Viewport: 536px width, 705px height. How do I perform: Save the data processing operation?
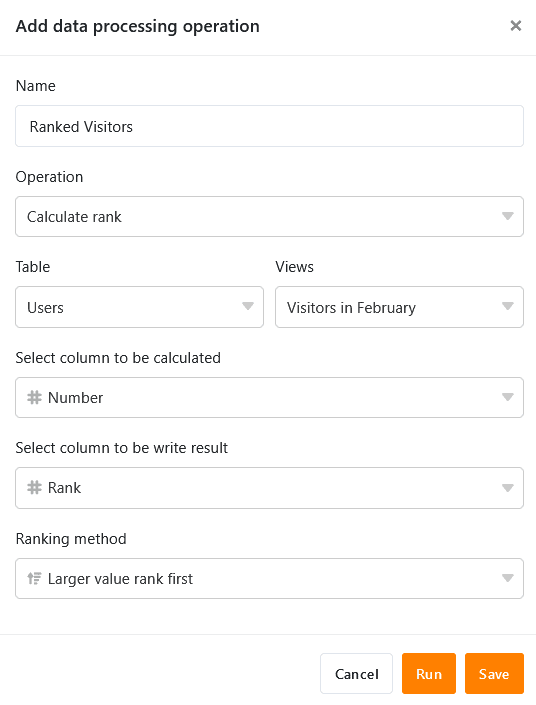click(494, 674)
